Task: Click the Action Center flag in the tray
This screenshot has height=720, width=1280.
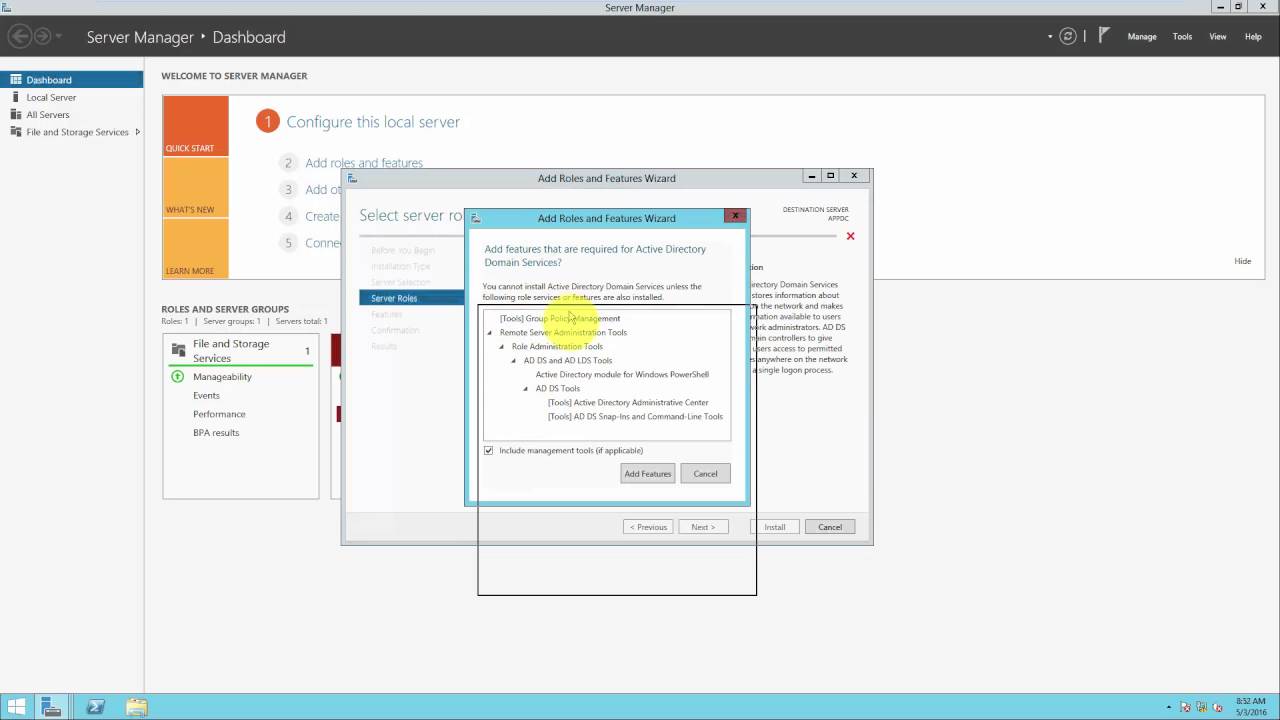Action: tap(1185, 707)
